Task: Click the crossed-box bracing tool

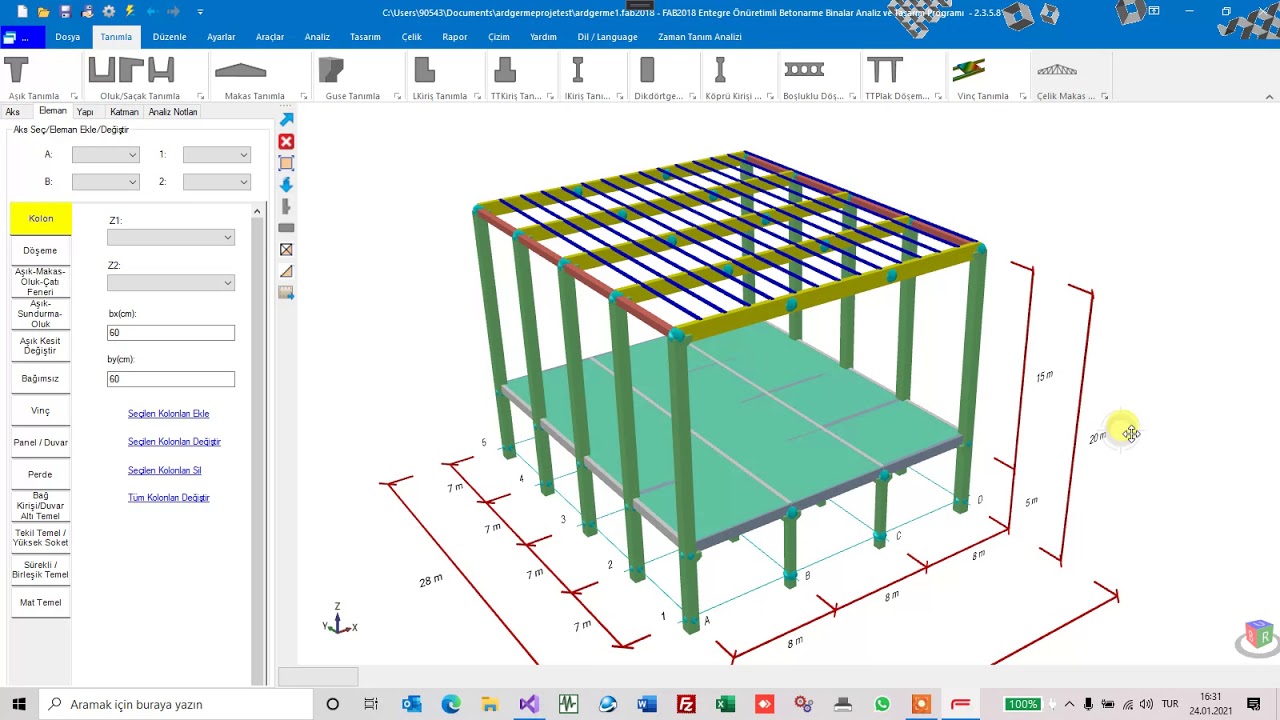Action: point(286,249)
